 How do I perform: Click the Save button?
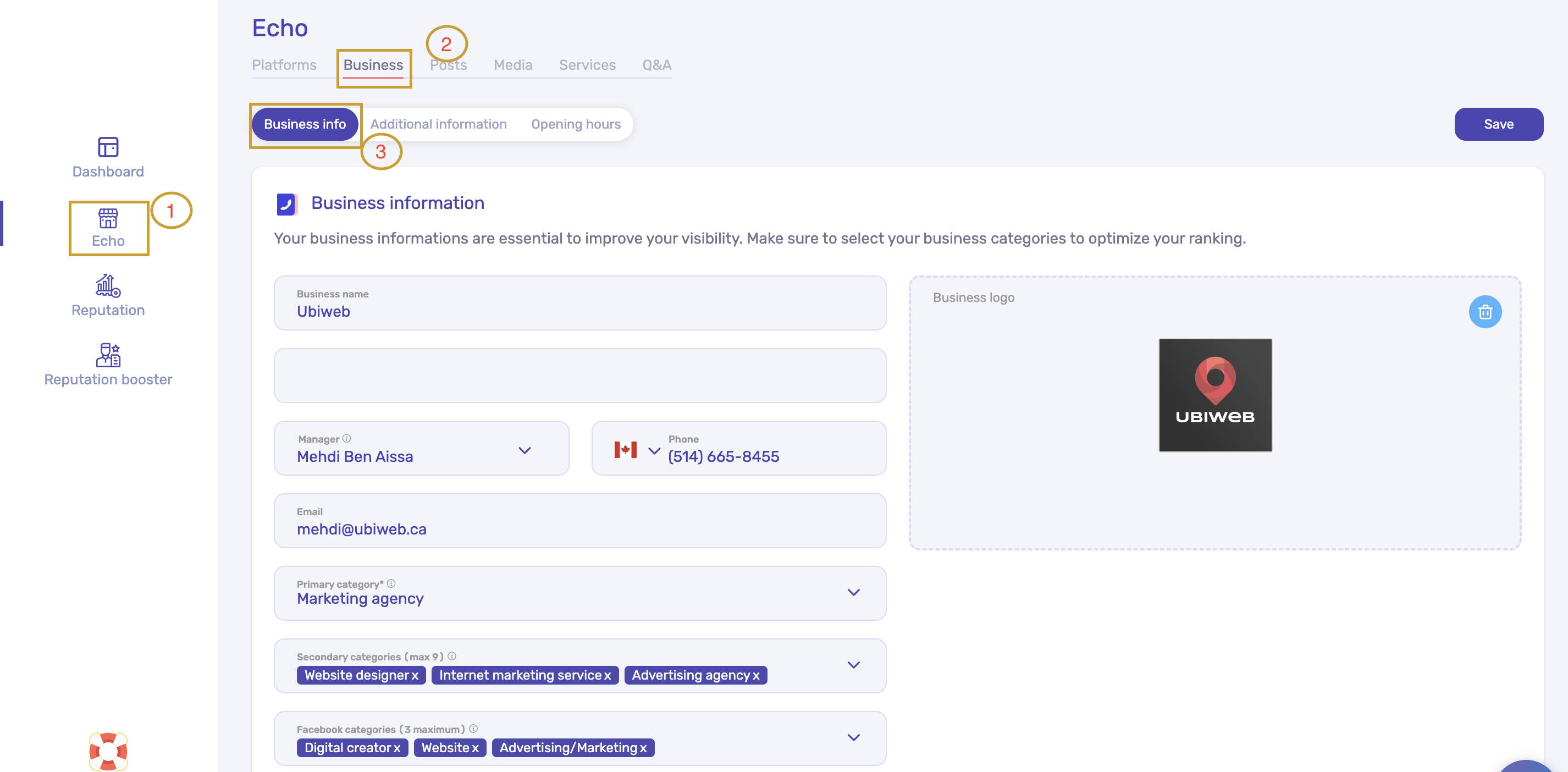coord(1498,124)
